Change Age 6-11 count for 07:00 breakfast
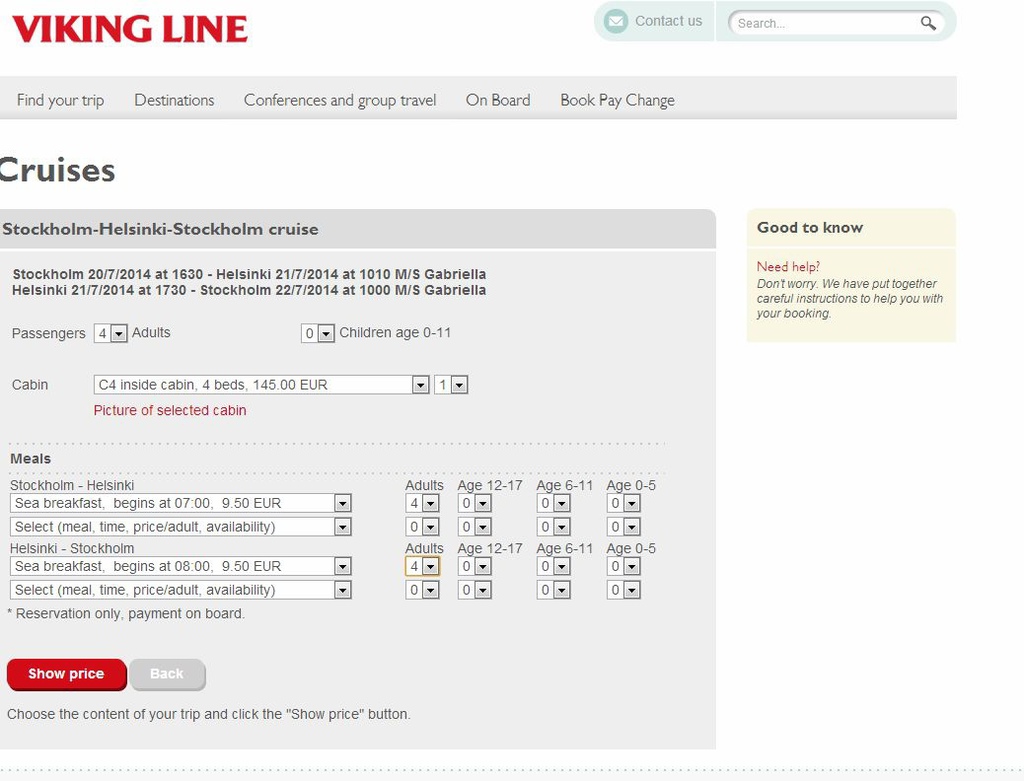 tap(553, 503)
